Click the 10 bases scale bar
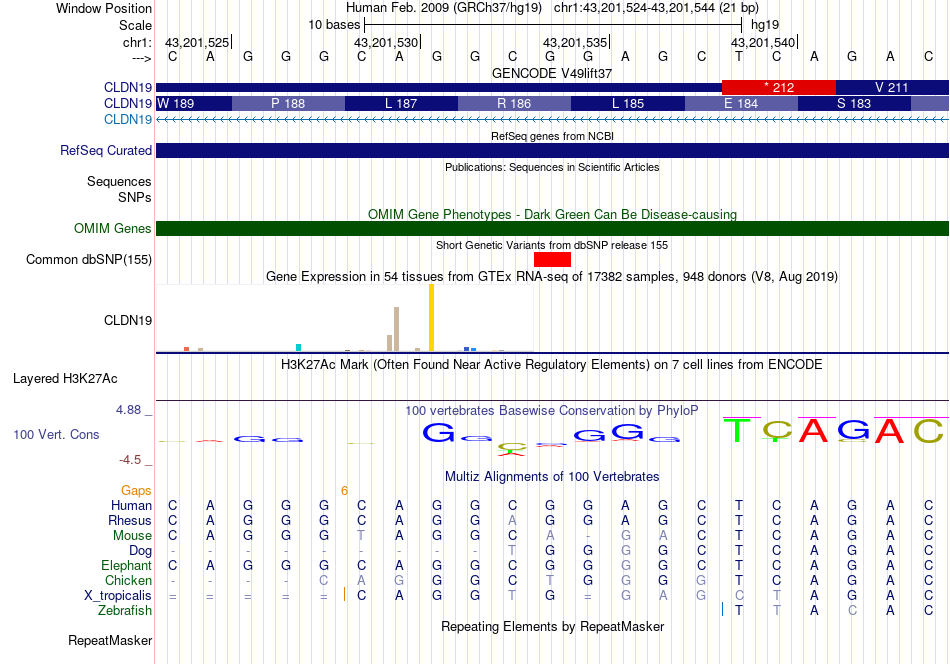Image resolution: width=950 pixels, height=664 pixels. click(553, 25)
